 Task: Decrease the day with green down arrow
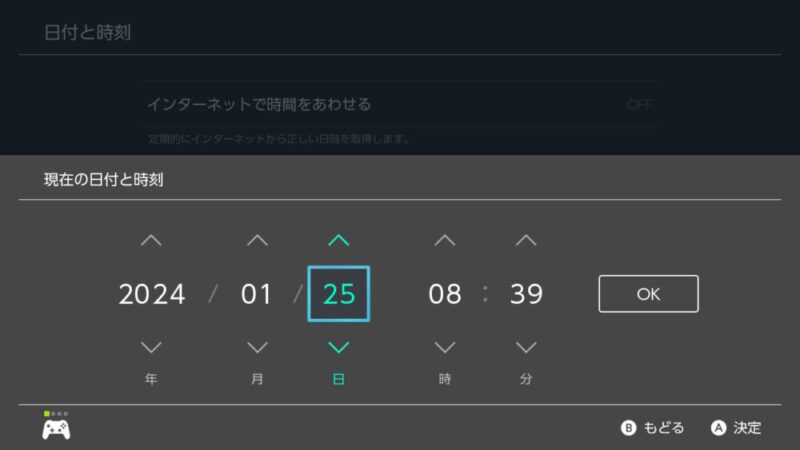(x=339, y=347)
